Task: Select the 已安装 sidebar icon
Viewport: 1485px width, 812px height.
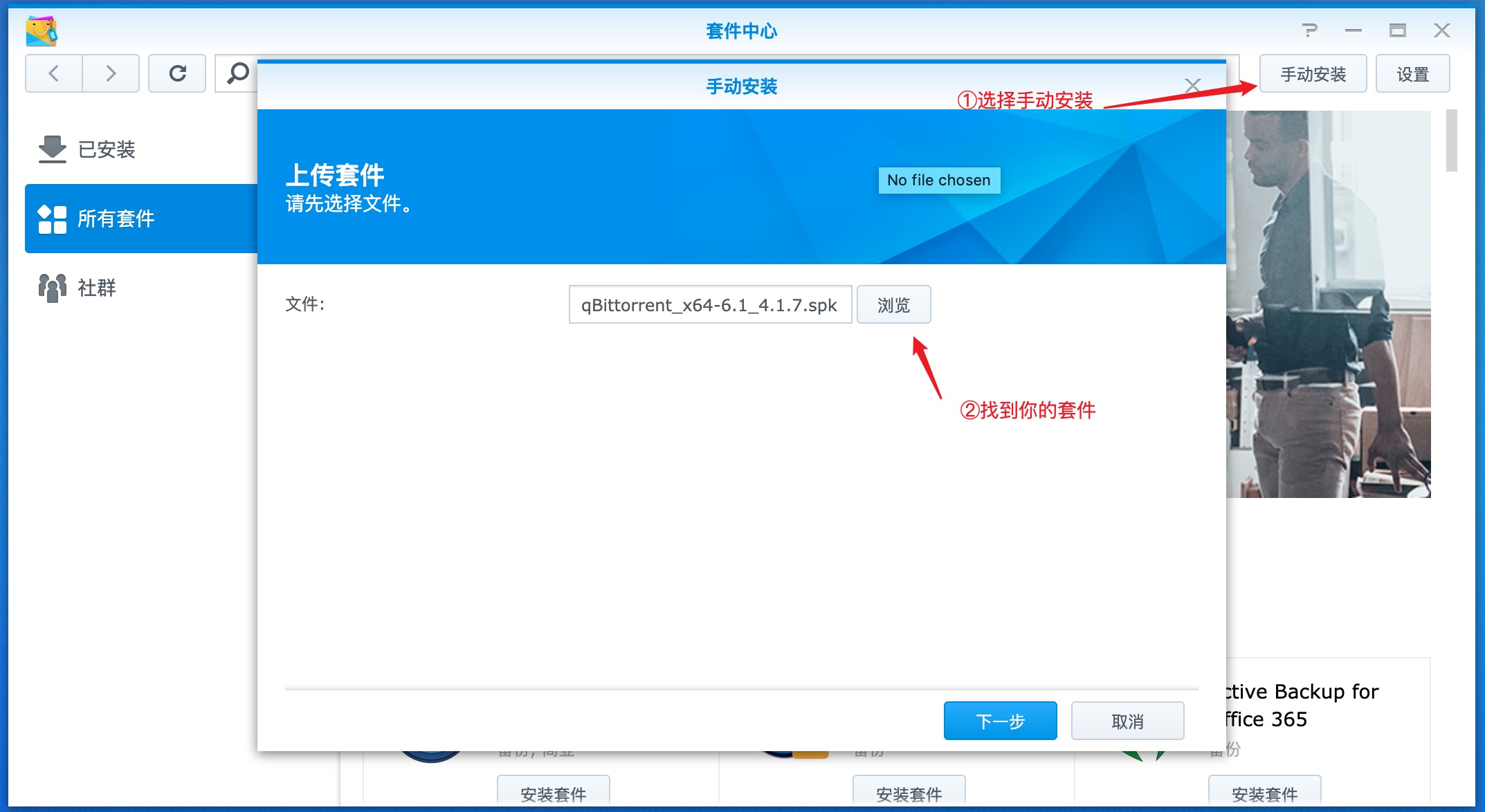Action: tap(52, 148)
